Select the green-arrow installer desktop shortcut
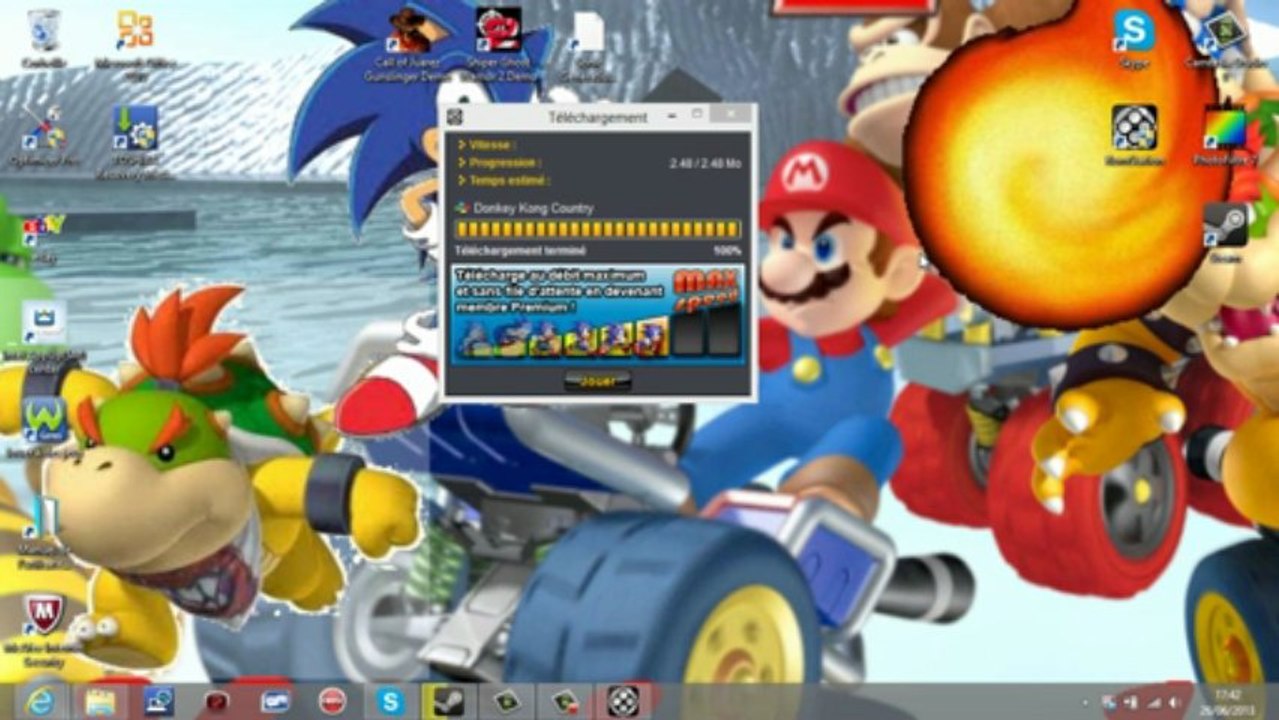This screenshot has width=1279, height=720. (135, 140)
